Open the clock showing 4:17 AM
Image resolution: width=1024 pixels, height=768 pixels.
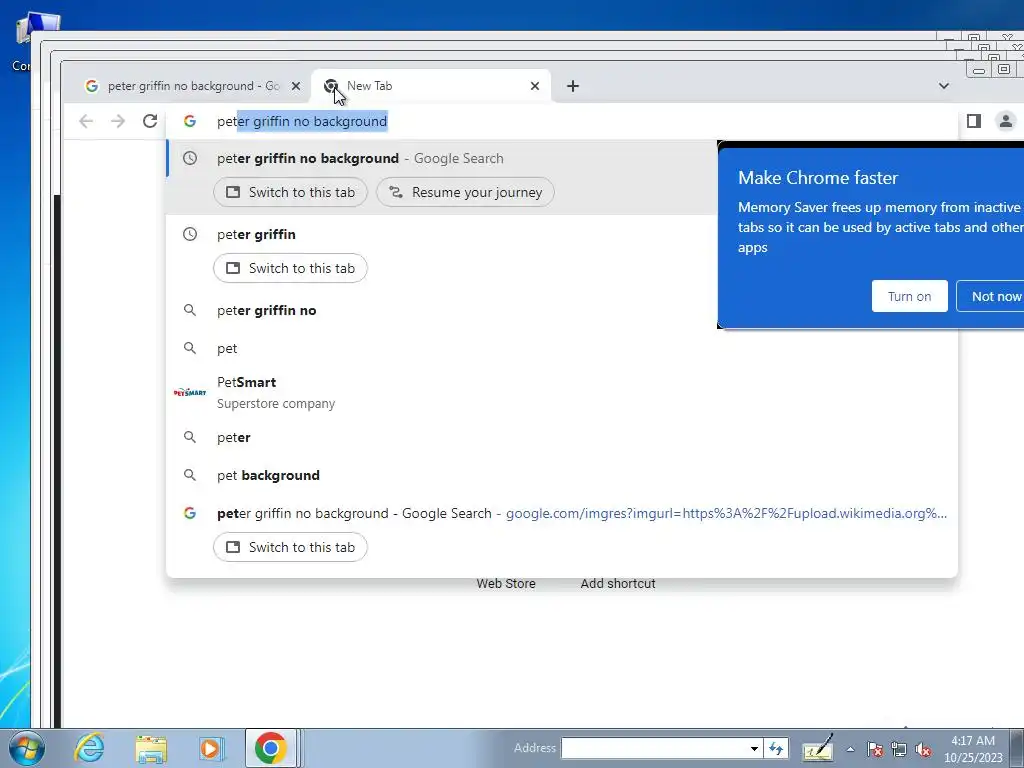coord(973,749)
